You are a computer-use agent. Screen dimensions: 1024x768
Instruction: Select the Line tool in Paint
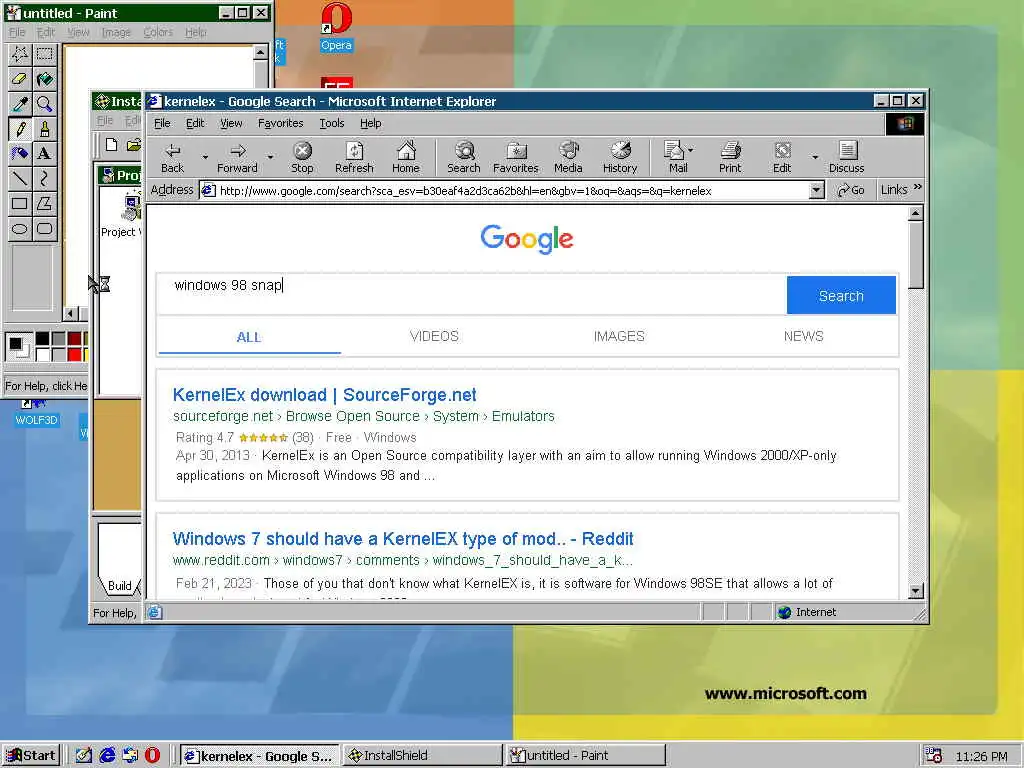[x=20, y=178]
